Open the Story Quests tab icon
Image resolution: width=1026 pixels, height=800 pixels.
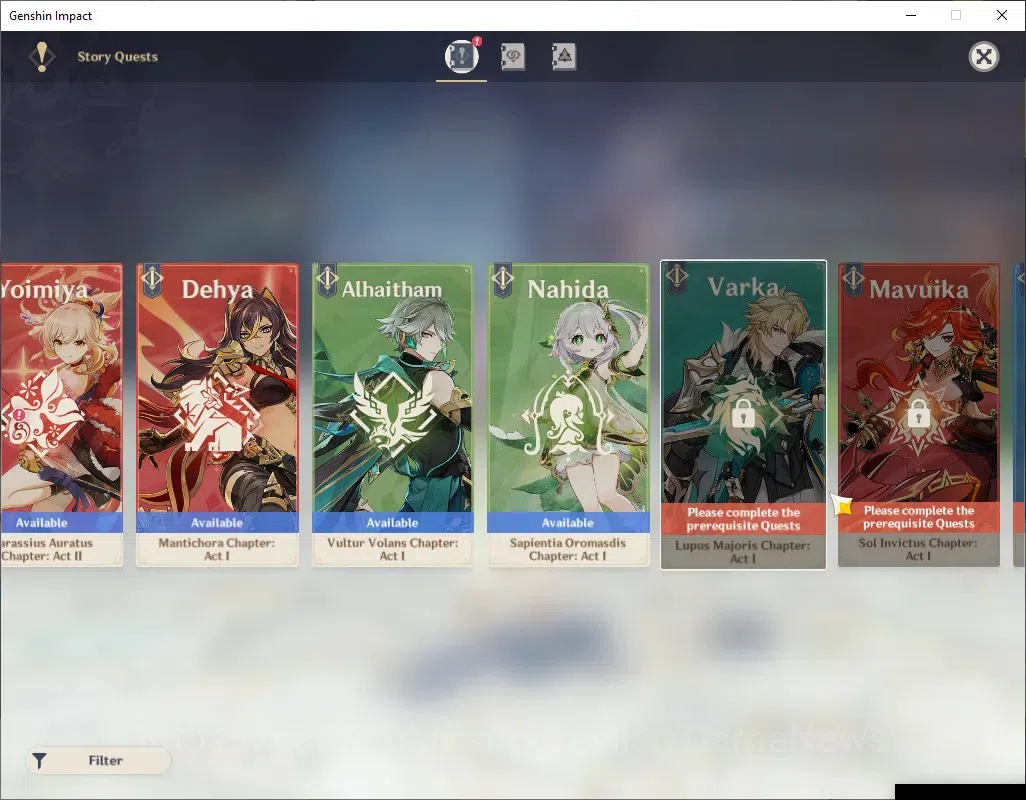coord(462,56)
